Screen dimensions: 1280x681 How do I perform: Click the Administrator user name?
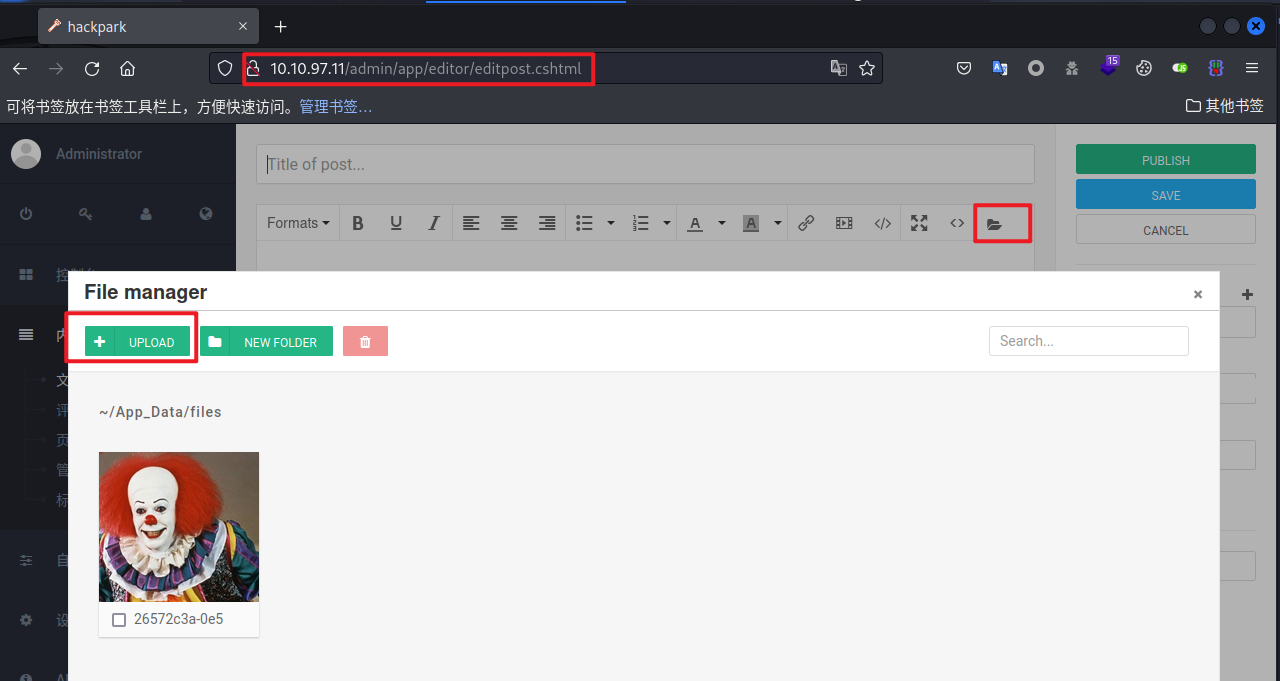[x=99, y=154]
